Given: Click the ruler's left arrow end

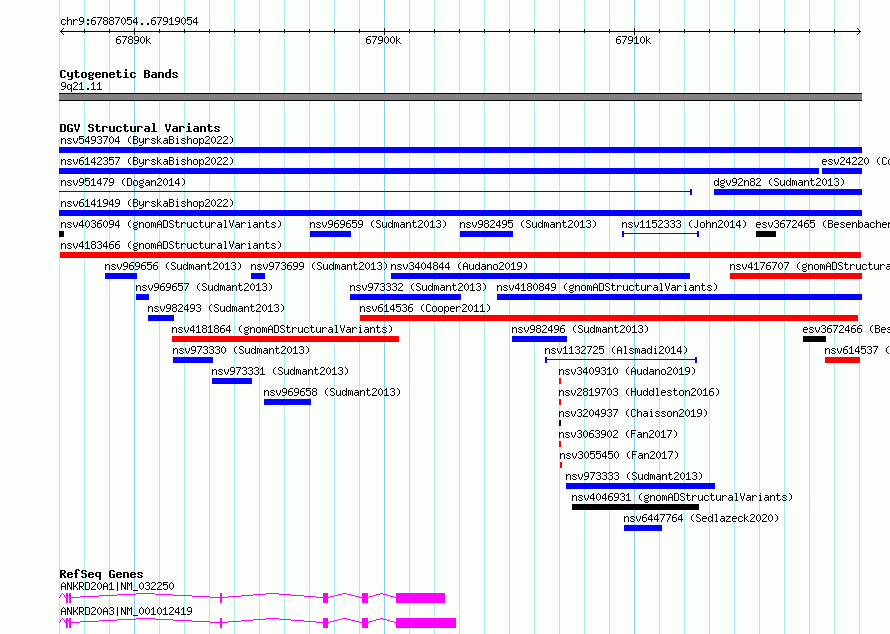Looking at the screenshot, I should [62, 31].
